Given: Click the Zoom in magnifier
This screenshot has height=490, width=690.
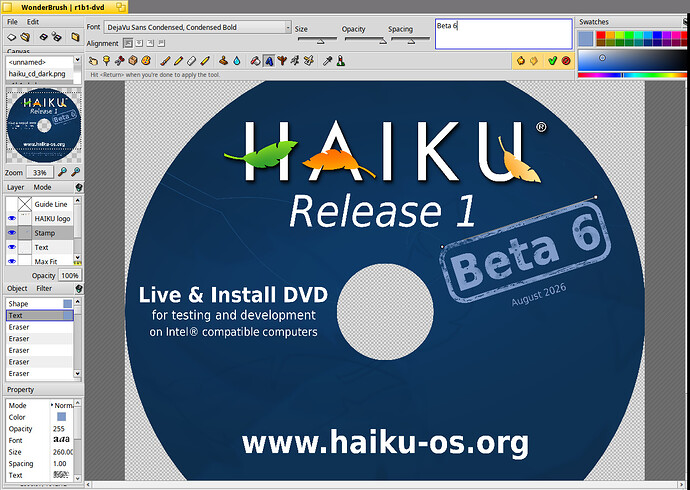Looking at the screenshot, I should point(62,172).
